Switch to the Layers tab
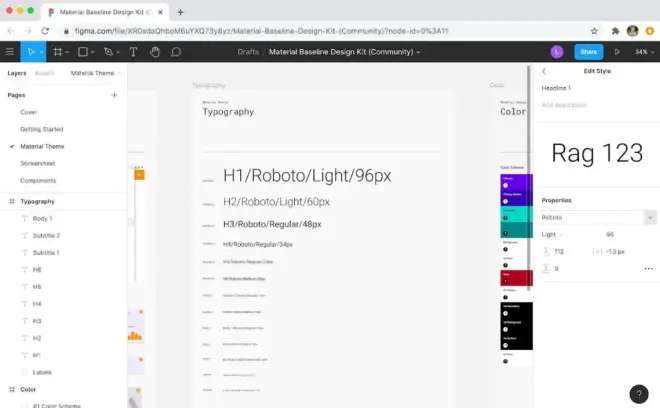This screenshot has height=408, width=660. [17, 73]
